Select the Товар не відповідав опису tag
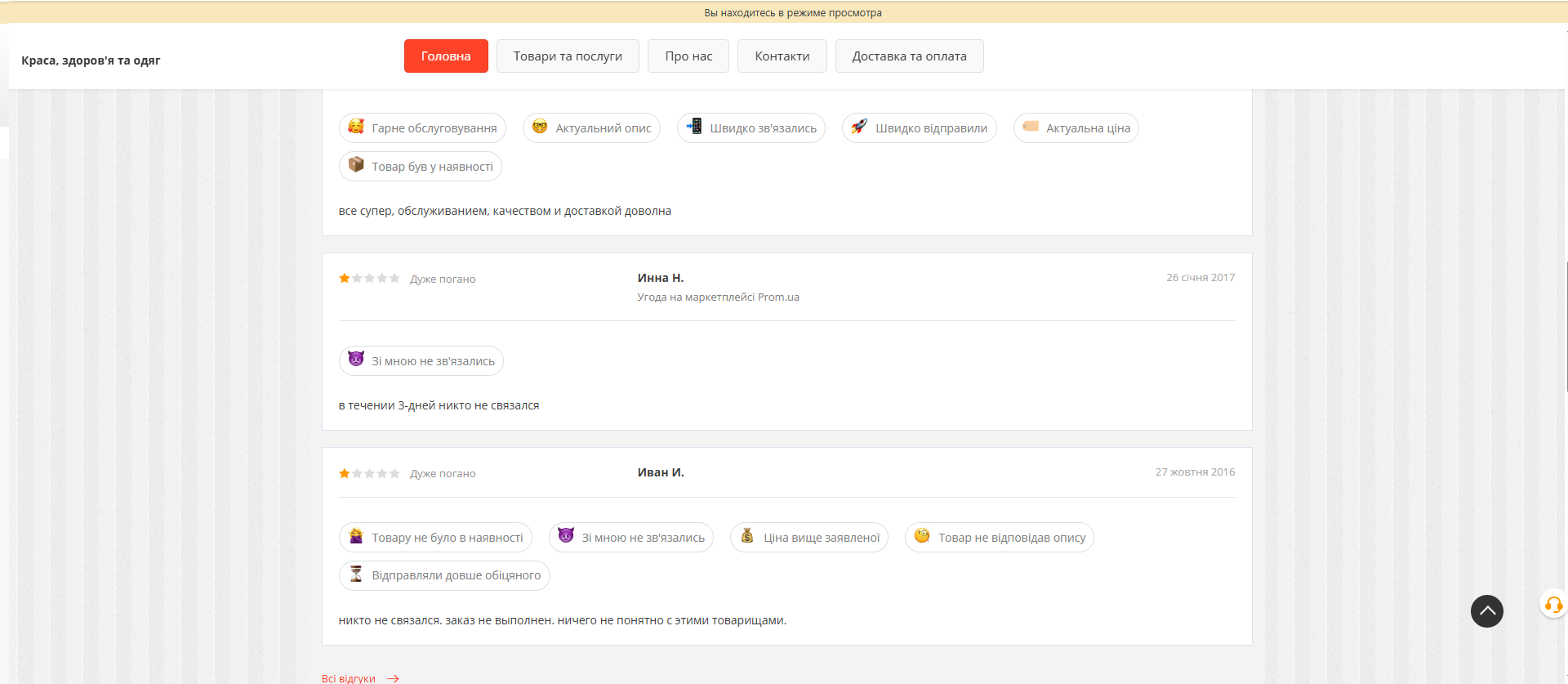 click(x=1000, y=538)
